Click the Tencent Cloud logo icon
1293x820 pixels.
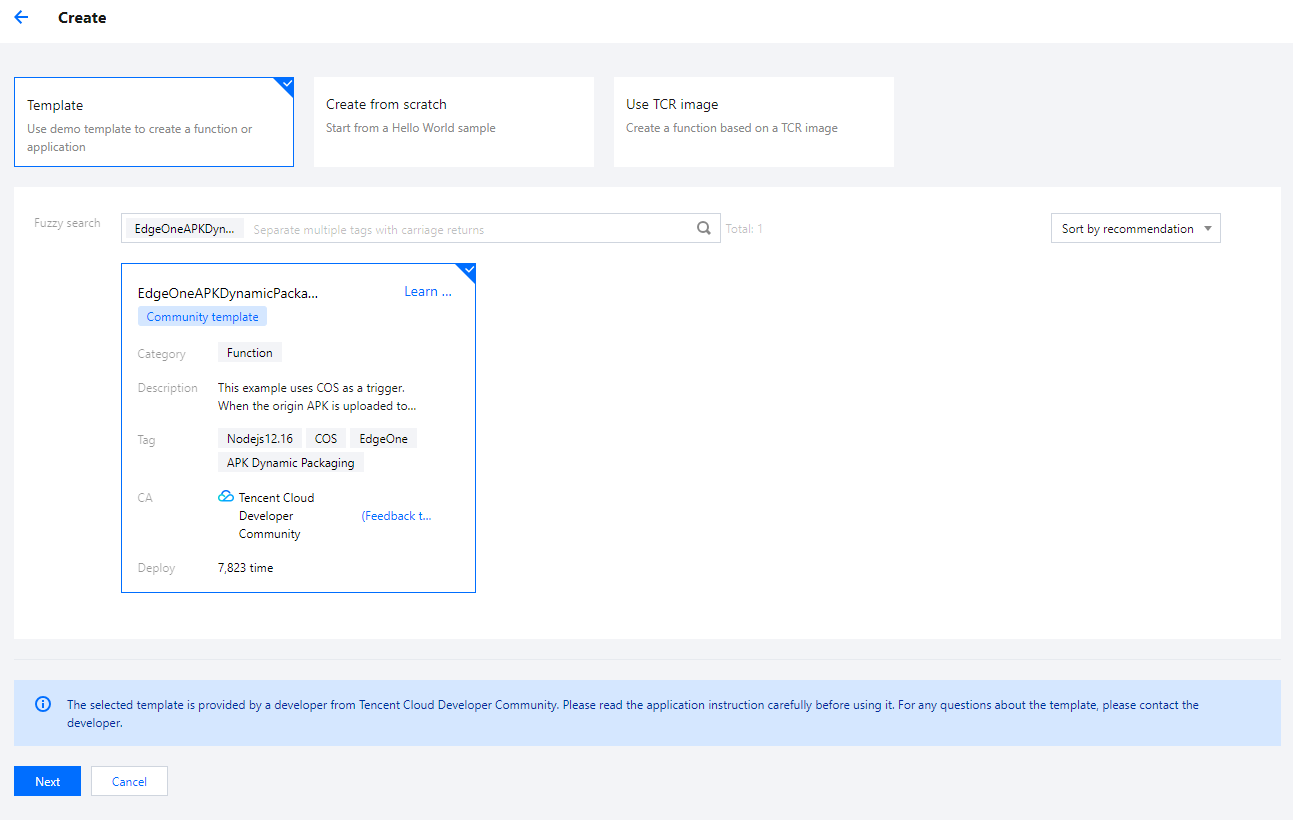(x=226, y=497)
